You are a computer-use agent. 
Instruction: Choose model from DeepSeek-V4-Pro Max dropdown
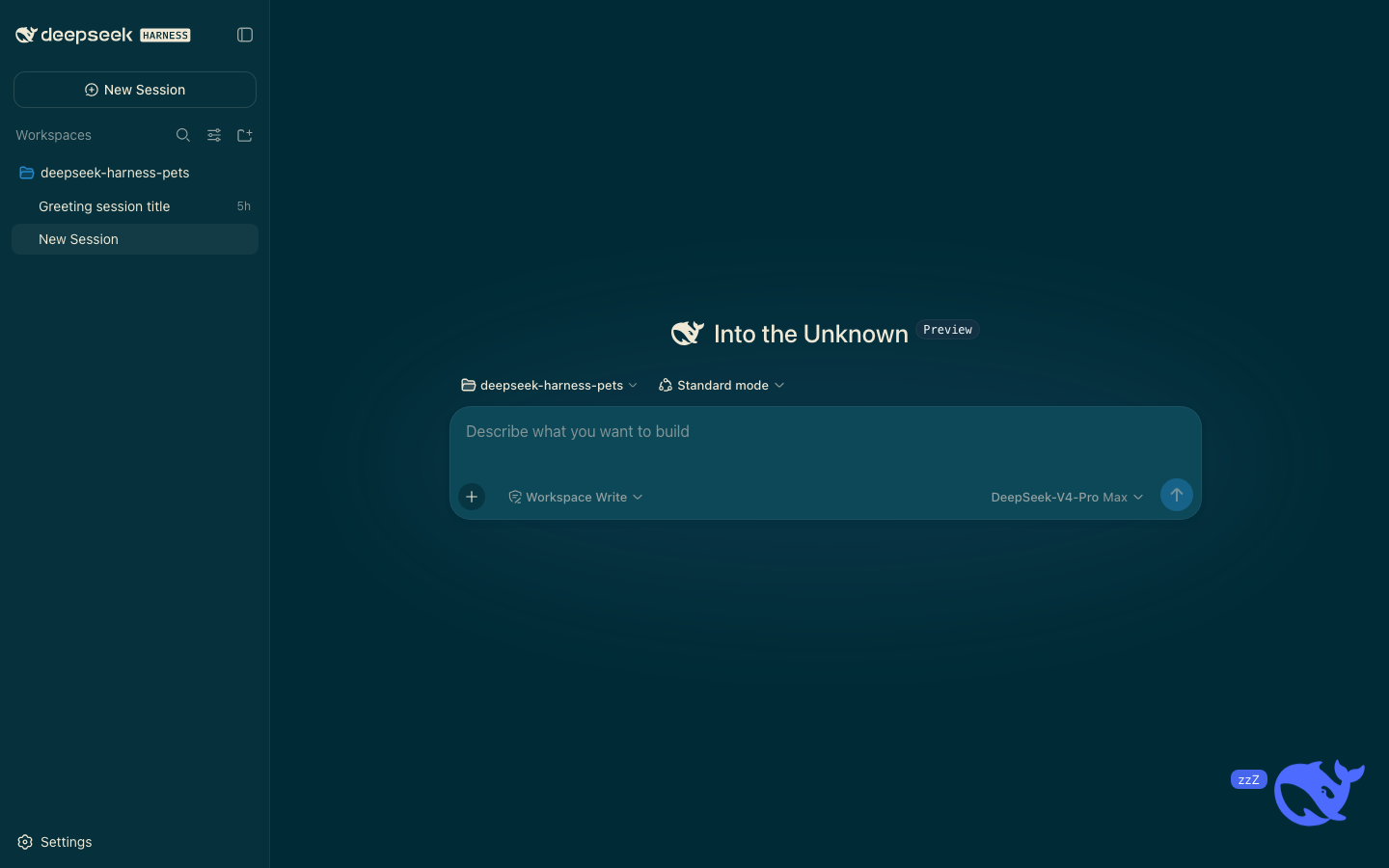click(1067, 497)
